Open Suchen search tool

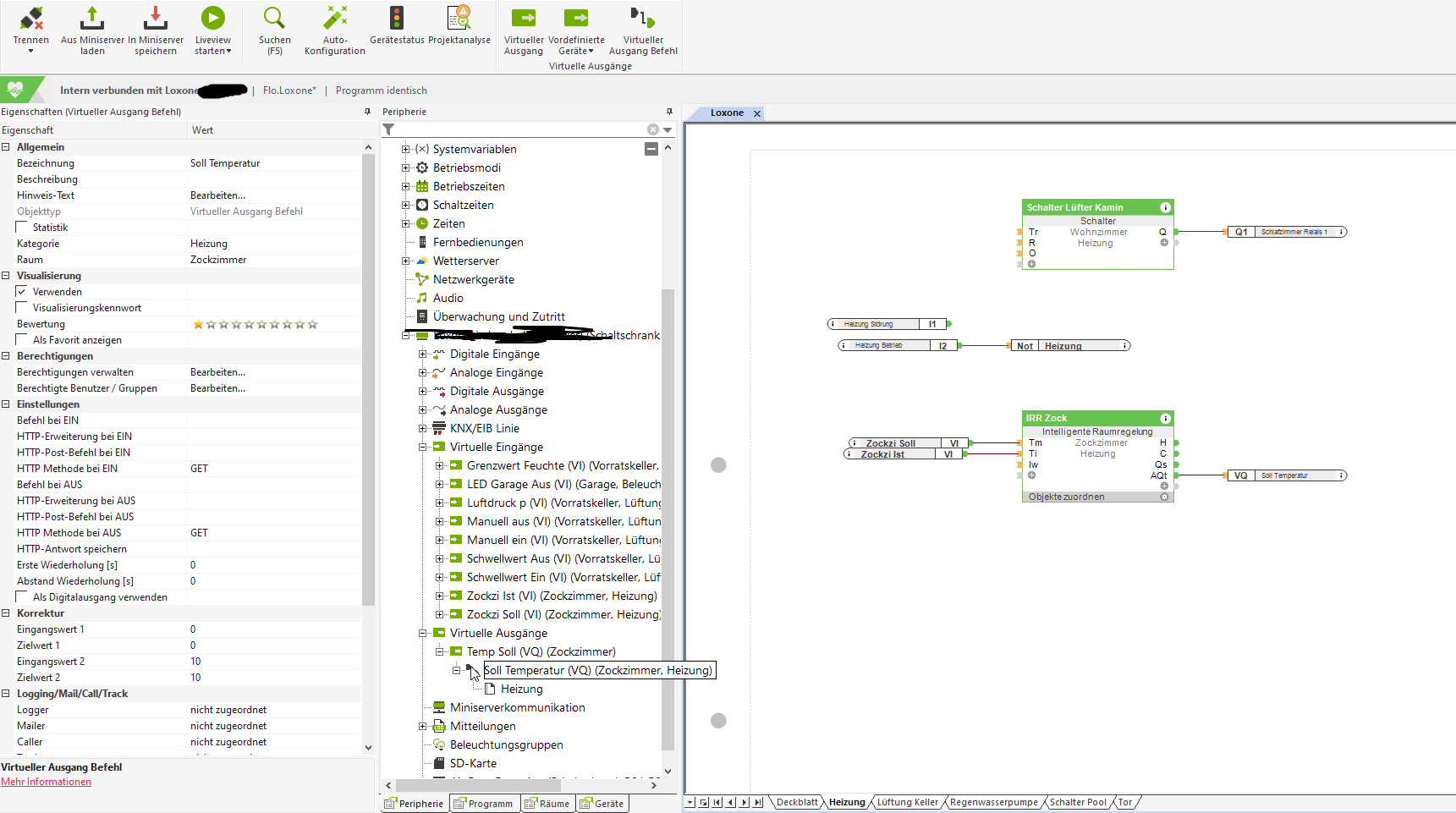[x=274, y=19]
